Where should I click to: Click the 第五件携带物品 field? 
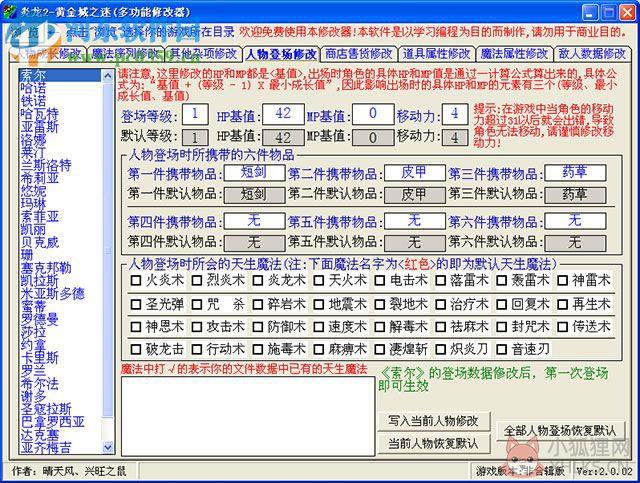(x=415, y=221)
